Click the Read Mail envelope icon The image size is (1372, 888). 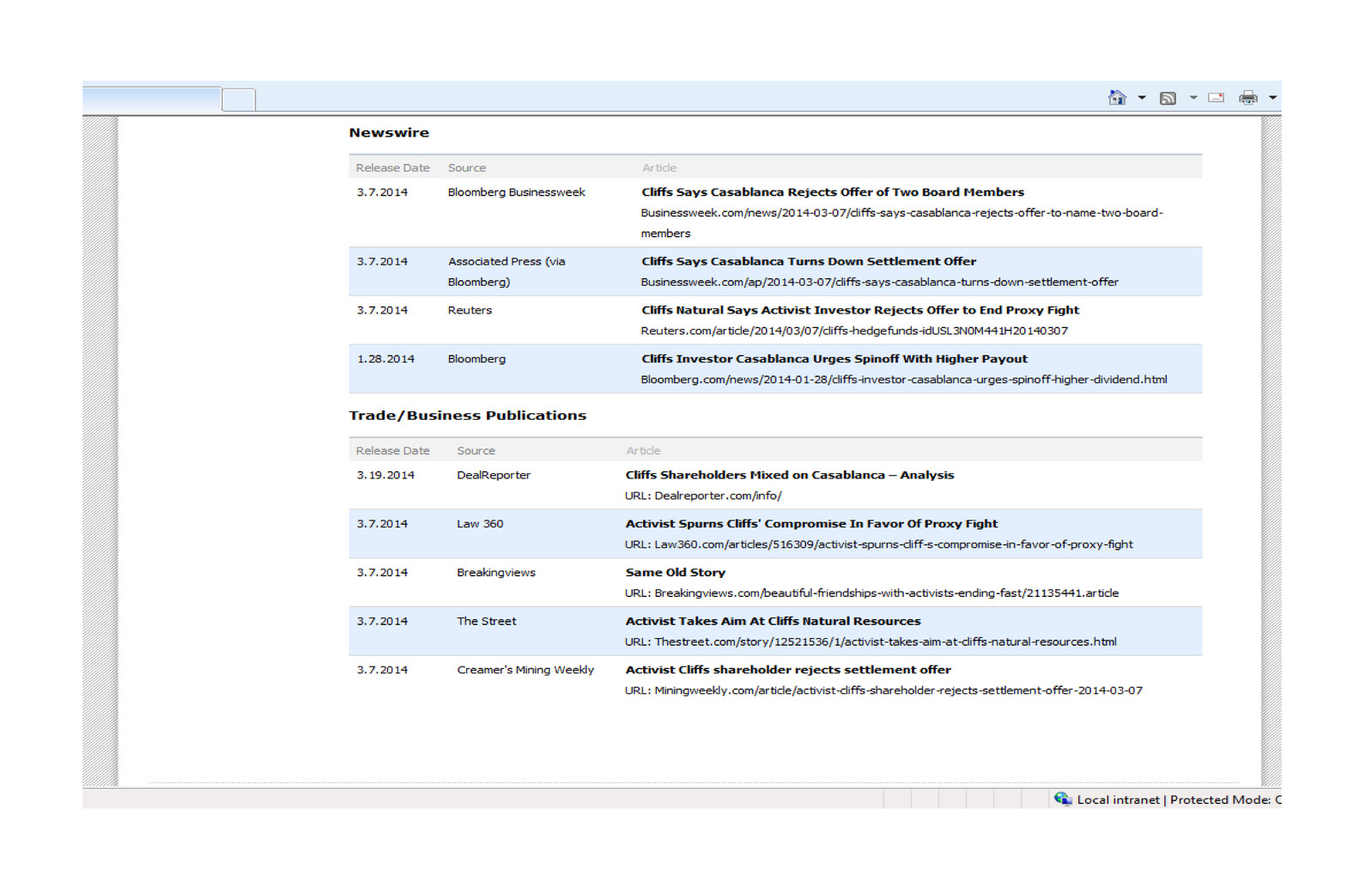tap(1217, 98)
